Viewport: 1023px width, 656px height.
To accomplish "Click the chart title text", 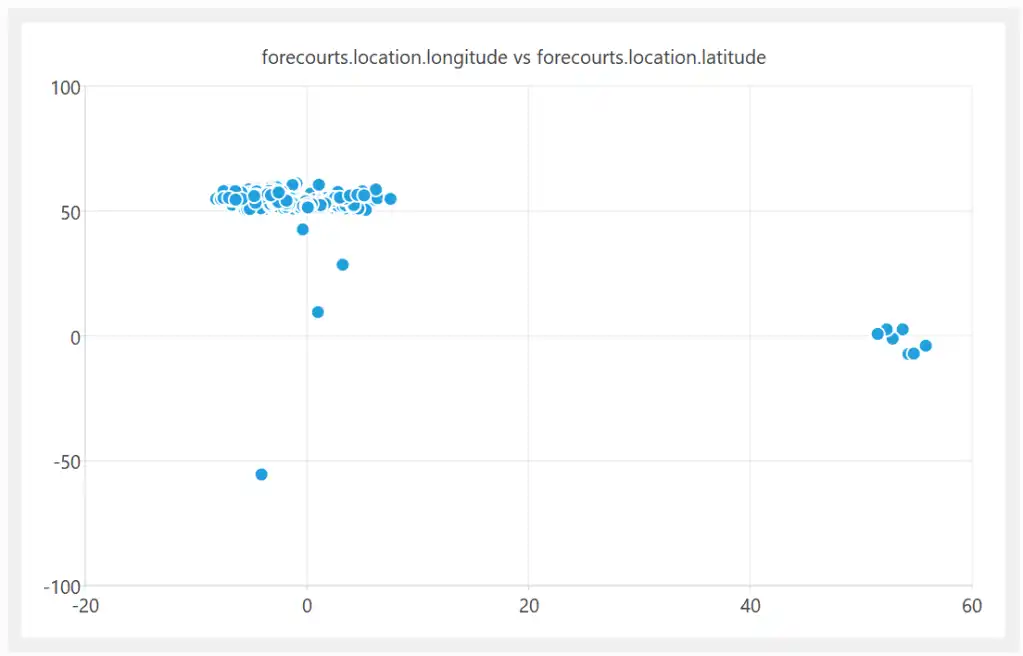I will 513,58.
